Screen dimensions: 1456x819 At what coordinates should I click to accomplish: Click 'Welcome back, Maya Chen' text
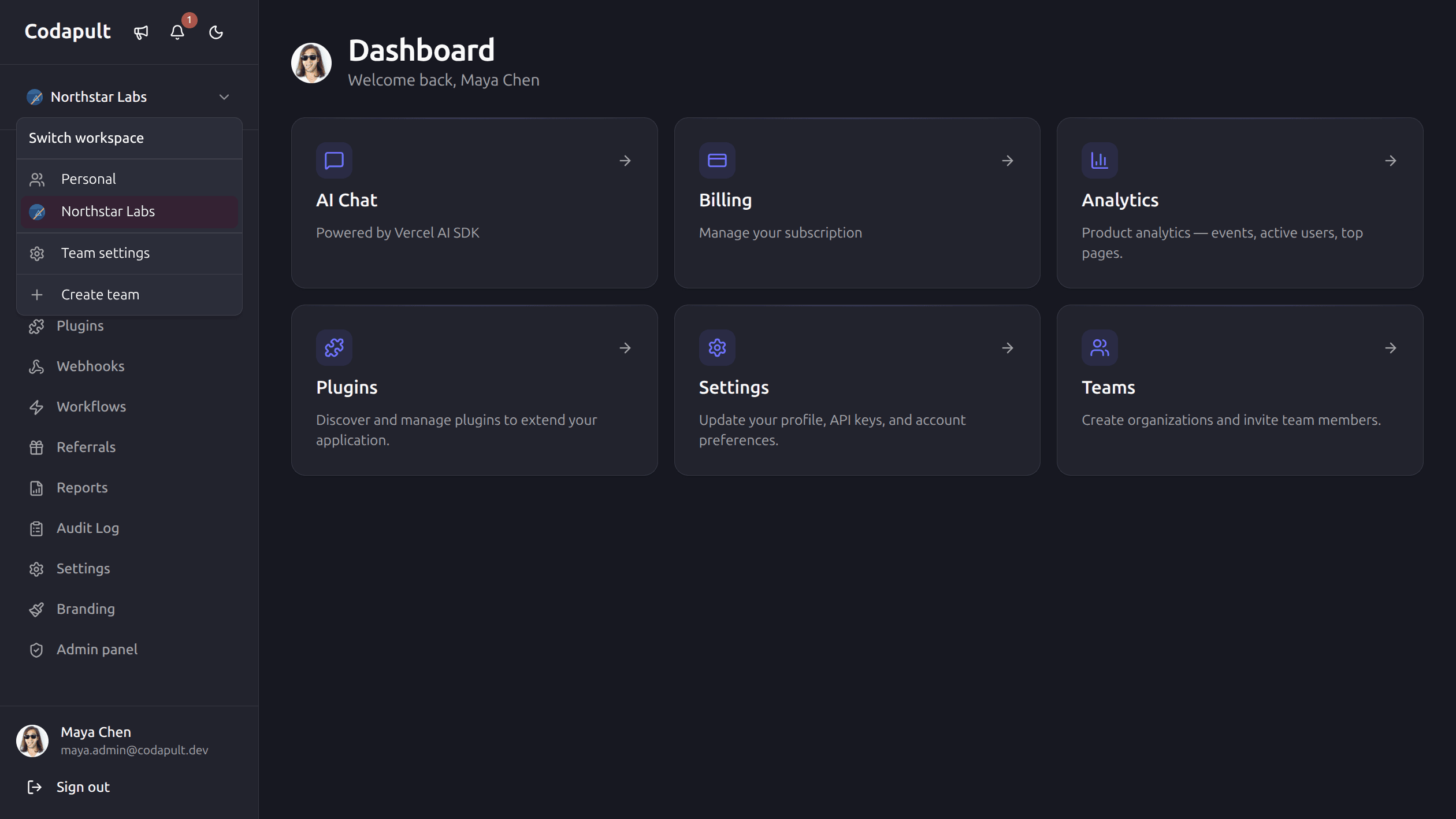pos(444,80)
